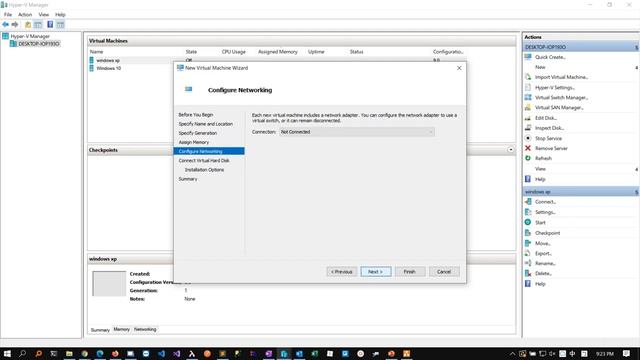Open Virtual Switch Manager action
The width and height of the screenshot is (640, 360).
561,98
